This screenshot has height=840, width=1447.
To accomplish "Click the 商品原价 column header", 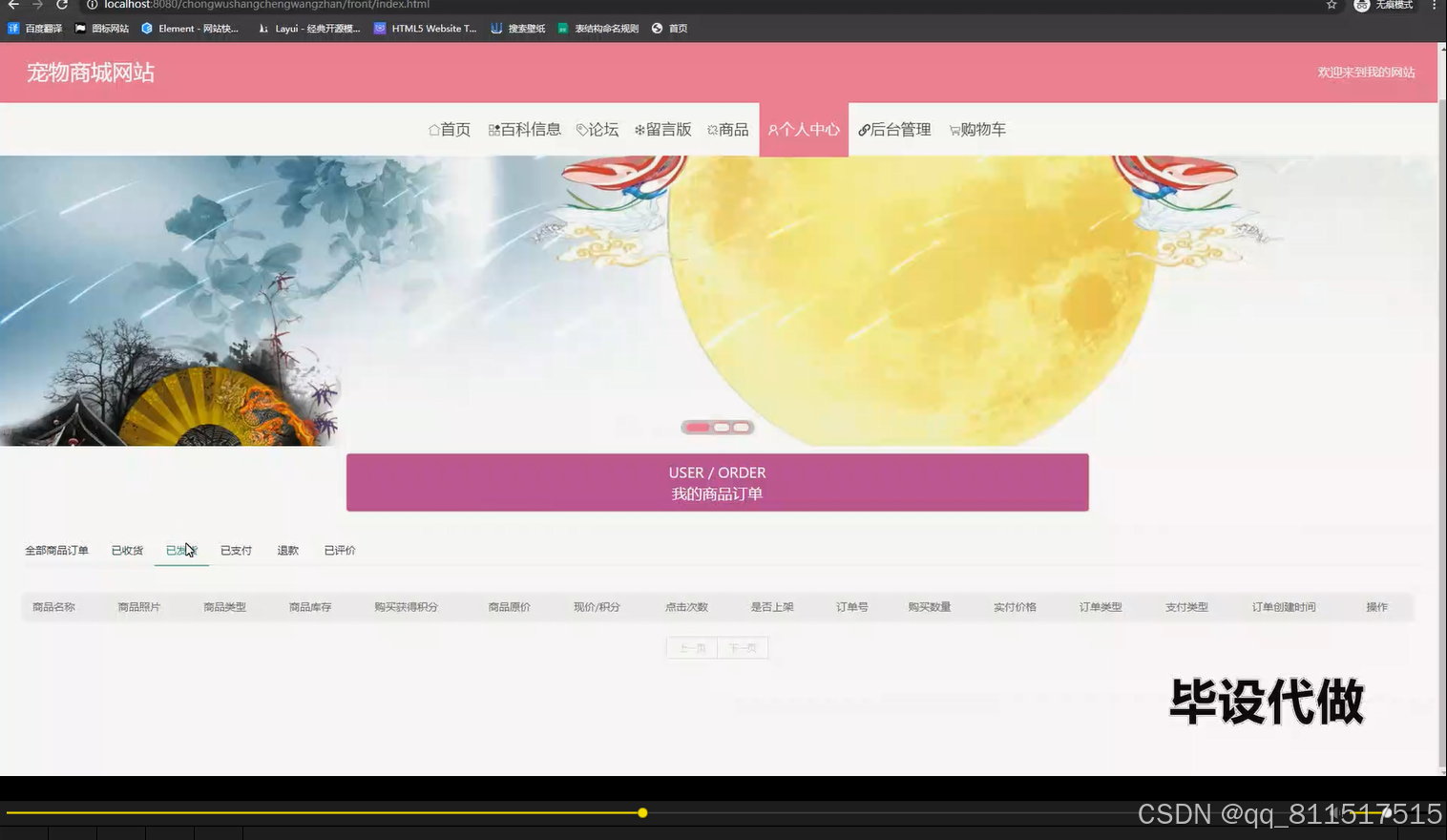I will (x=509, y=607).
